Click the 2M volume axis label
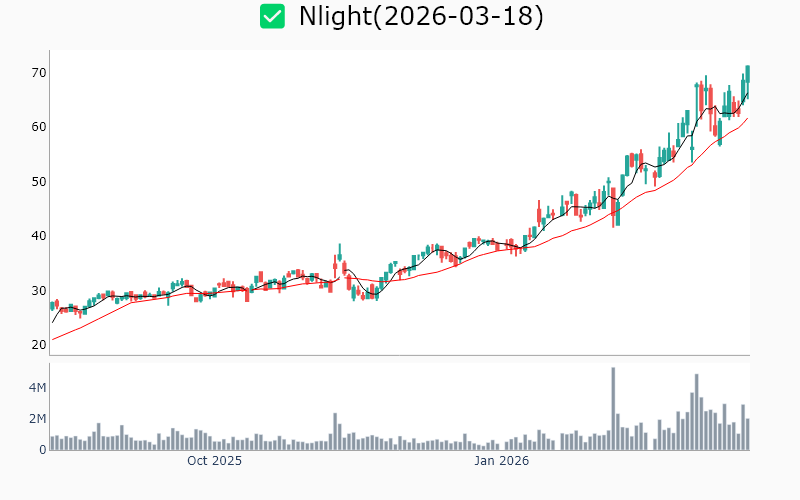Image resolution: width=800 pixels, height=500 pixels. point(36,418)
